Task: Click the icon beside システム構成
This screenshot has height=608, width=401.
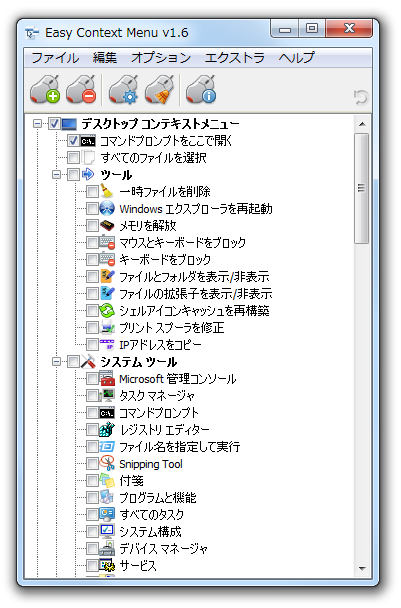Action: 107,531
